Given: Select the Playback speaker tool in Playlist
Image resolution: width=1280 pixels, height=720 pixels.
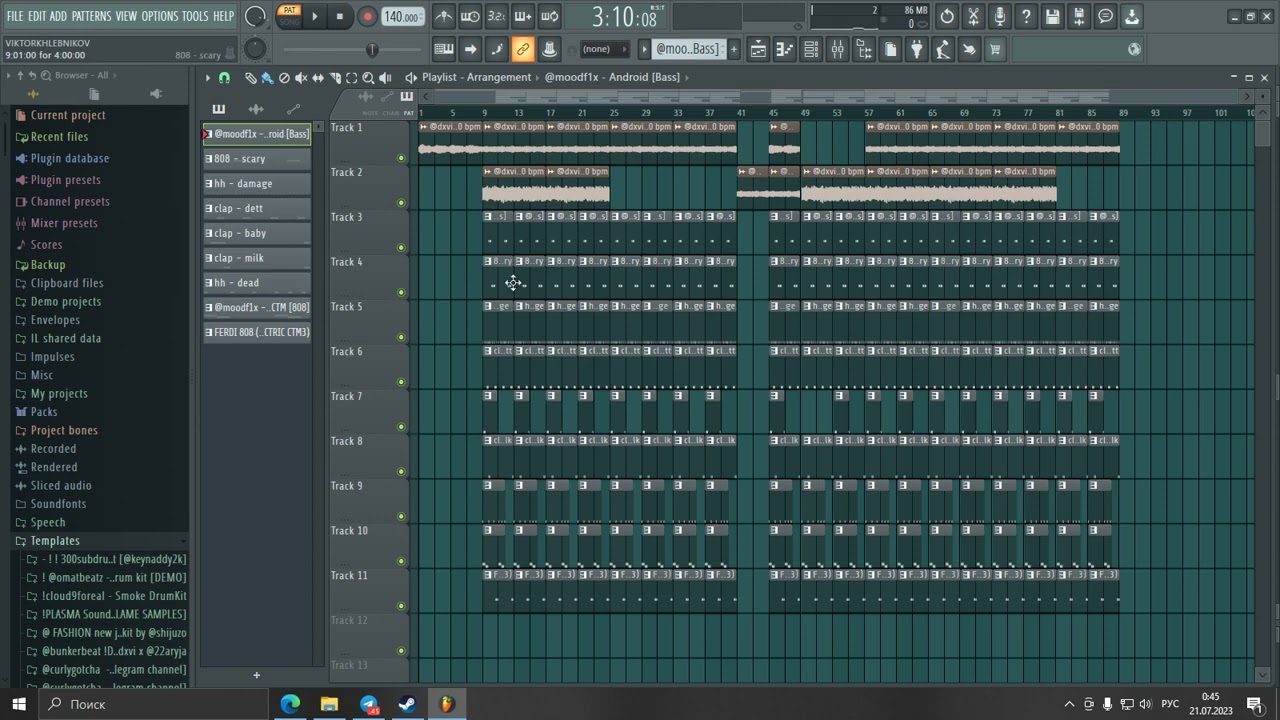Looking at the screenshot, I should 385,78.
